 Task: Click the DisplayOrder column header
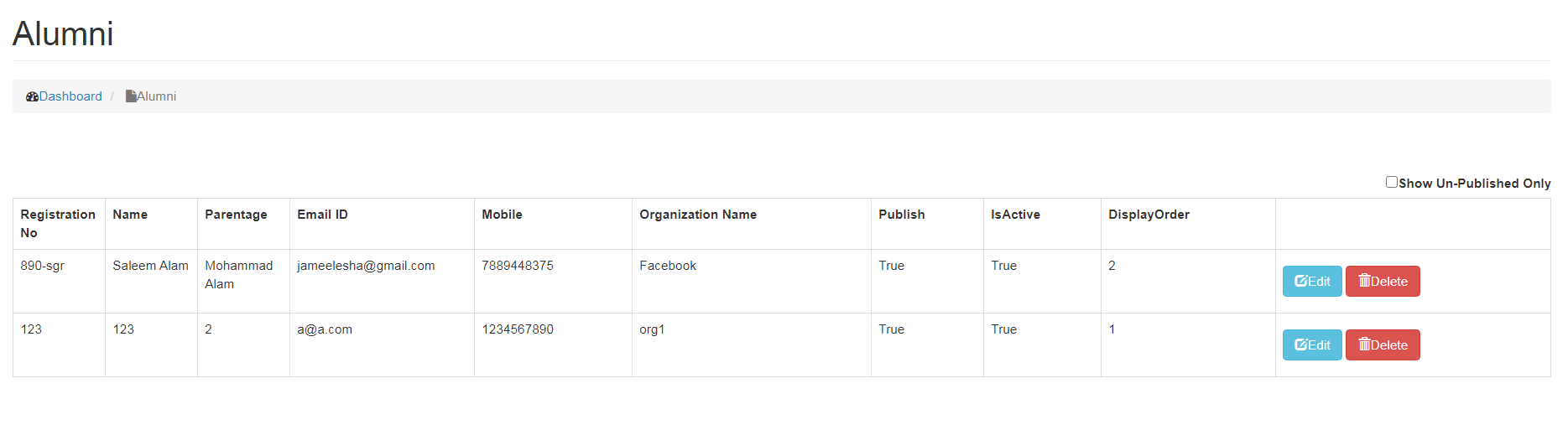(x=1149, y=215)
